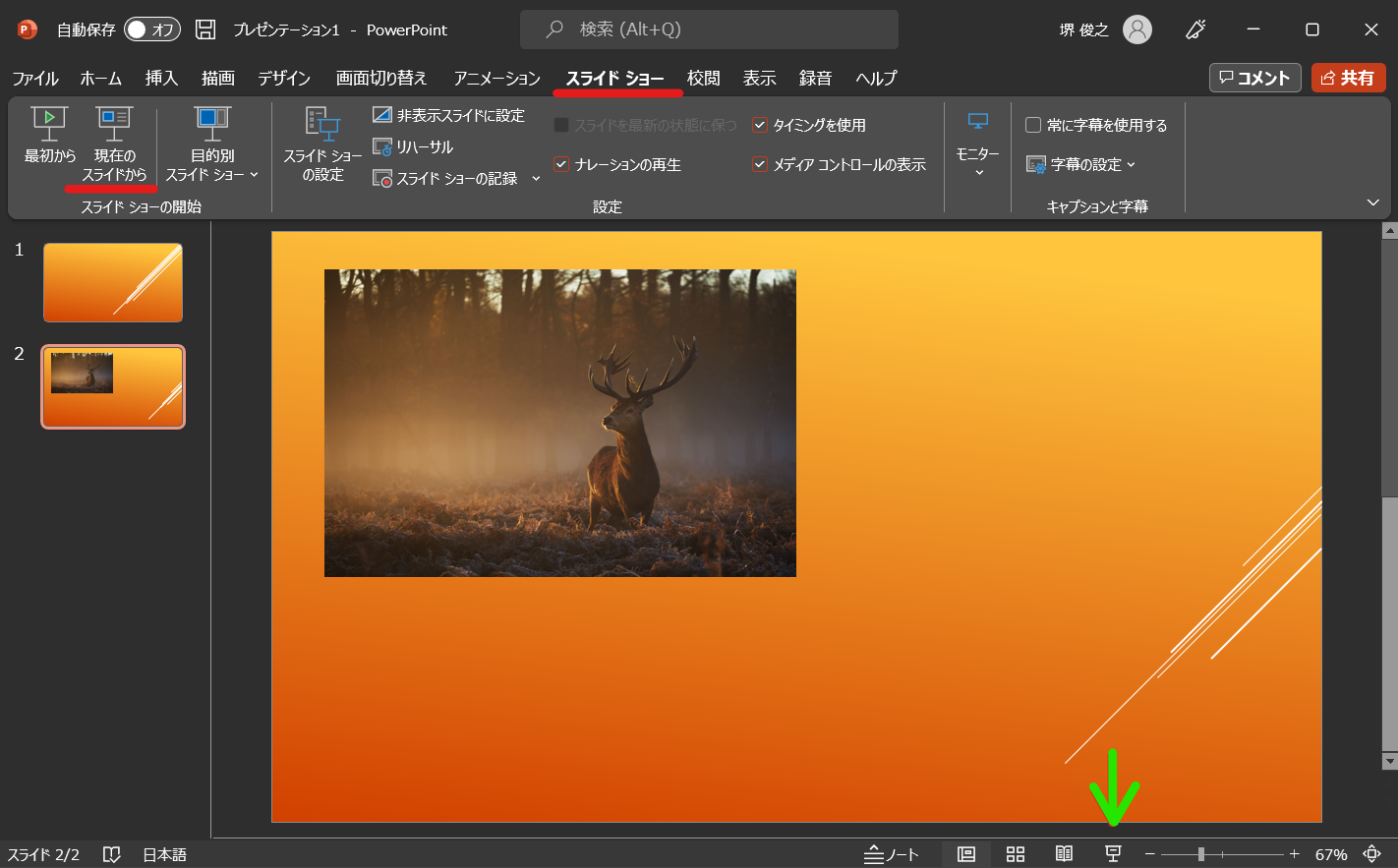This screenshot has width=1398, height=868.
Task: Start slideshow from the status bar icon
Action: point(1113,854)
